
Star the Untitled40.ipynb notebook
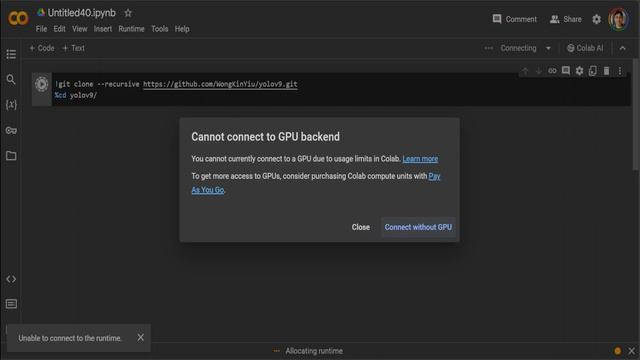click(x=128, y=13)
